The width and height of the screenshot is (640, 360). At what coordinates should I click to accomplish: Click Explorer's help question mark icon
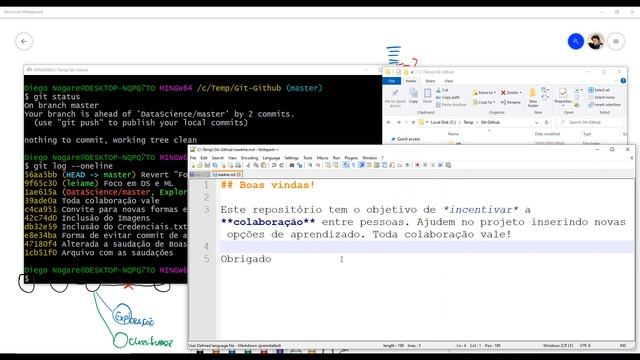pos(623,81)
